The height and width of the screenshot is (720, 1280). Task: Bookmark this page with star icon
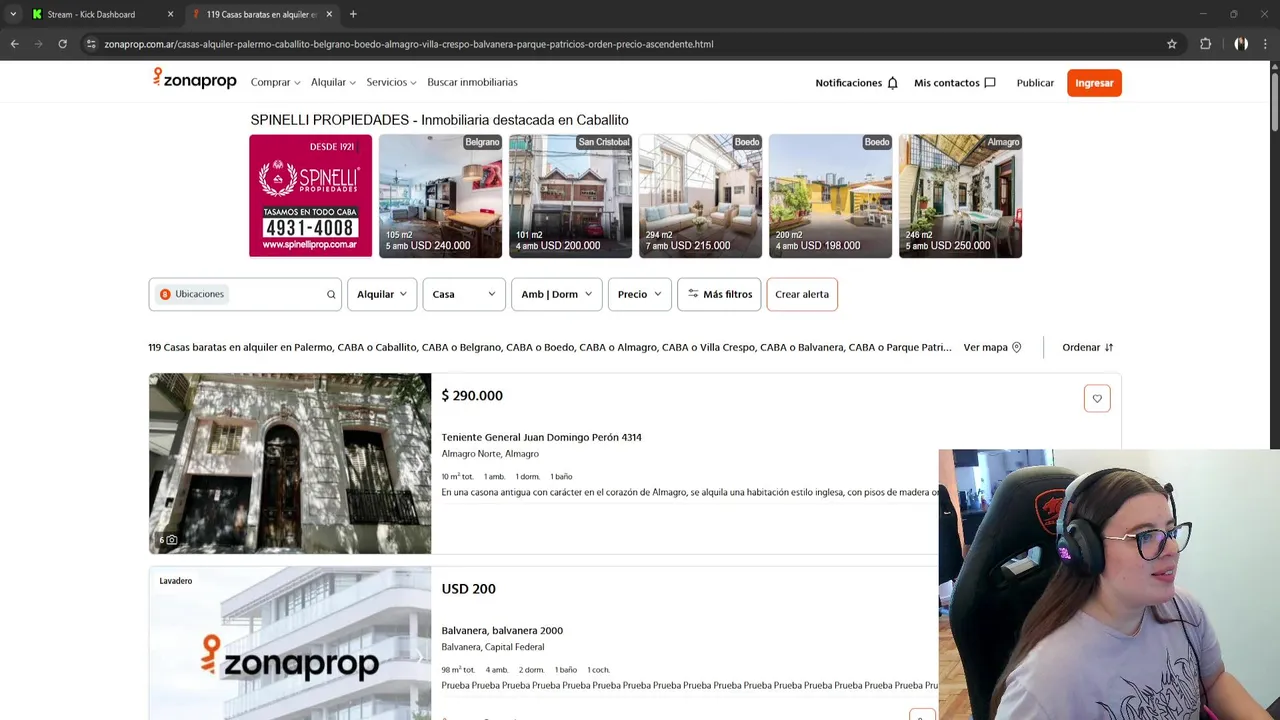pos(1172,44)
